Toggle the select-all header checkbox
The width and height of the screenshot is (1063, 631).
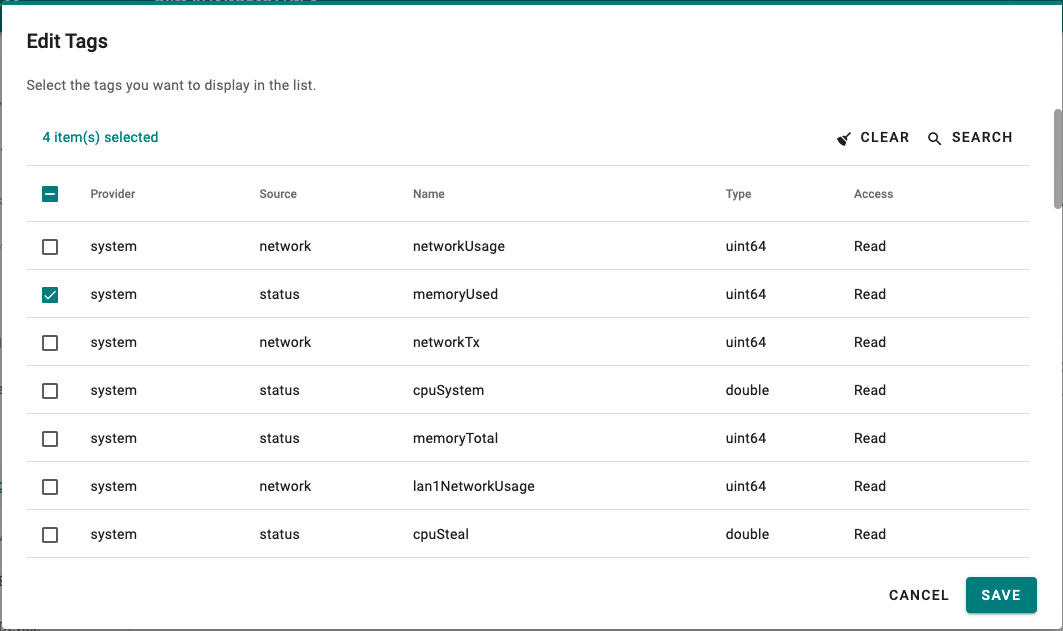click(50, 194)
